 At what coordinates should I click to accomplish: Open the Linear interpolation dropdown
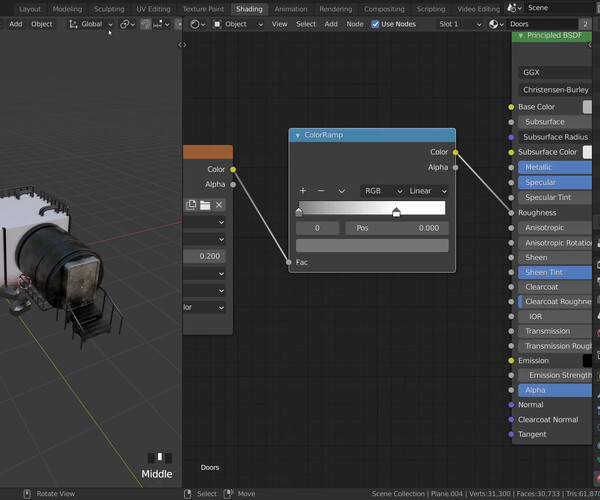click(427, 191)
